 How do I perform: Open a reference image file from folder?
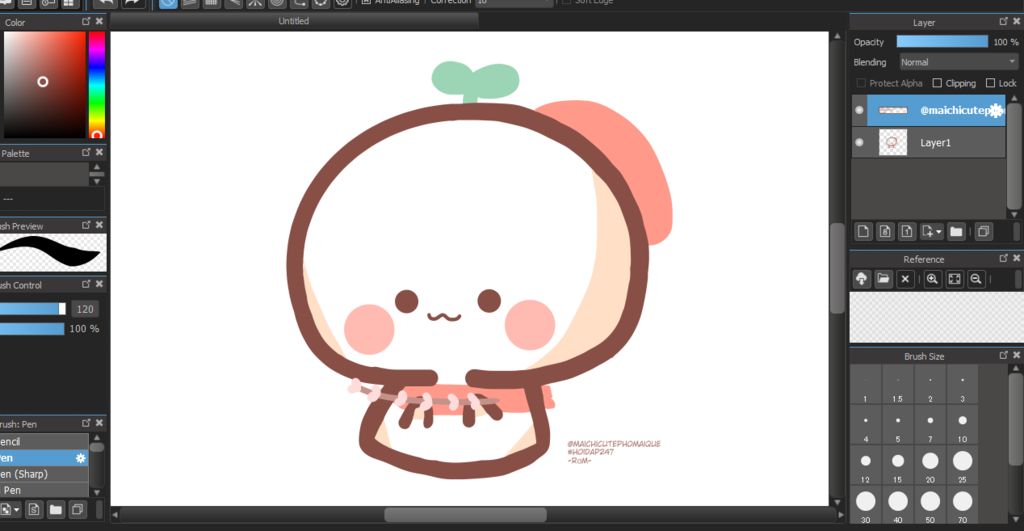click(x=883, y=279)
